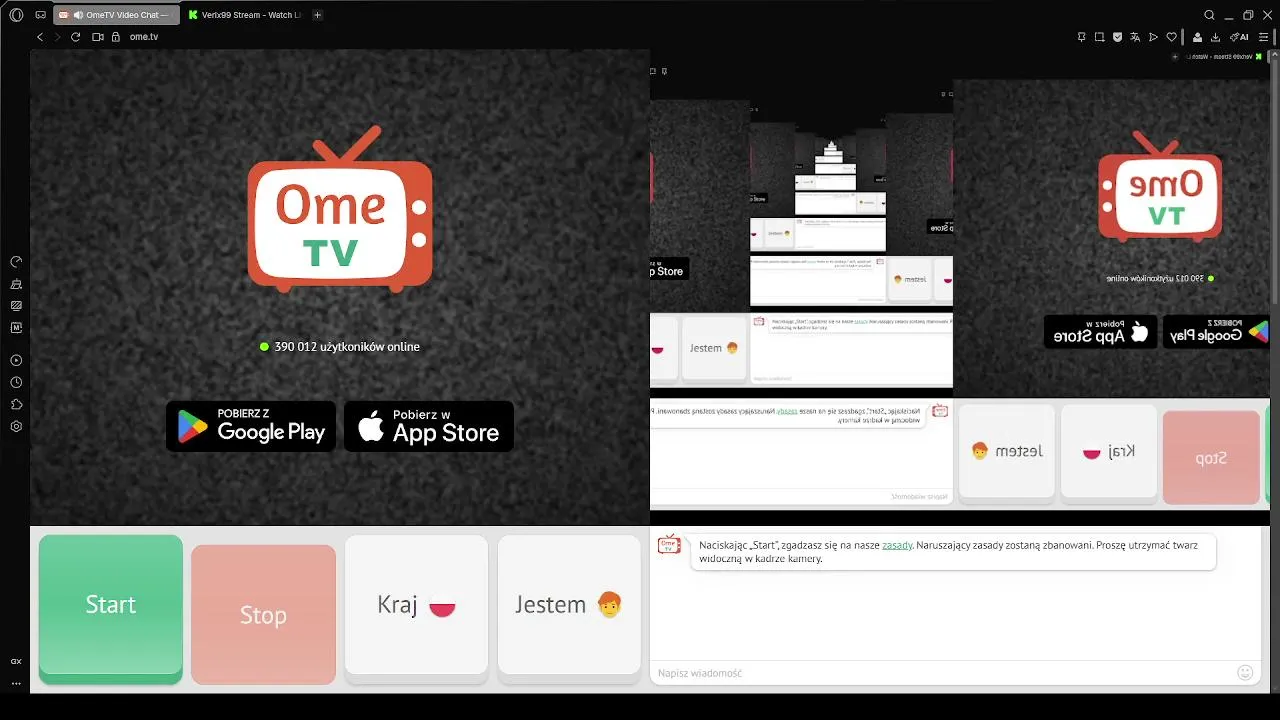Open the ad blocker shield icon

click(1117, 37)
